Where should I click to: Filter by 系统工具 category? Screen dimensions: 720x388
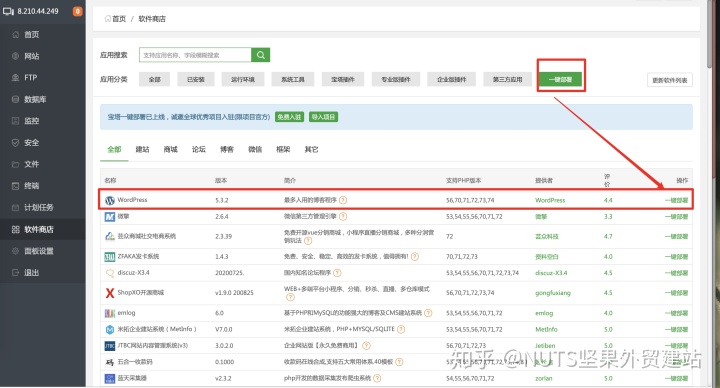tap(293, 79)
